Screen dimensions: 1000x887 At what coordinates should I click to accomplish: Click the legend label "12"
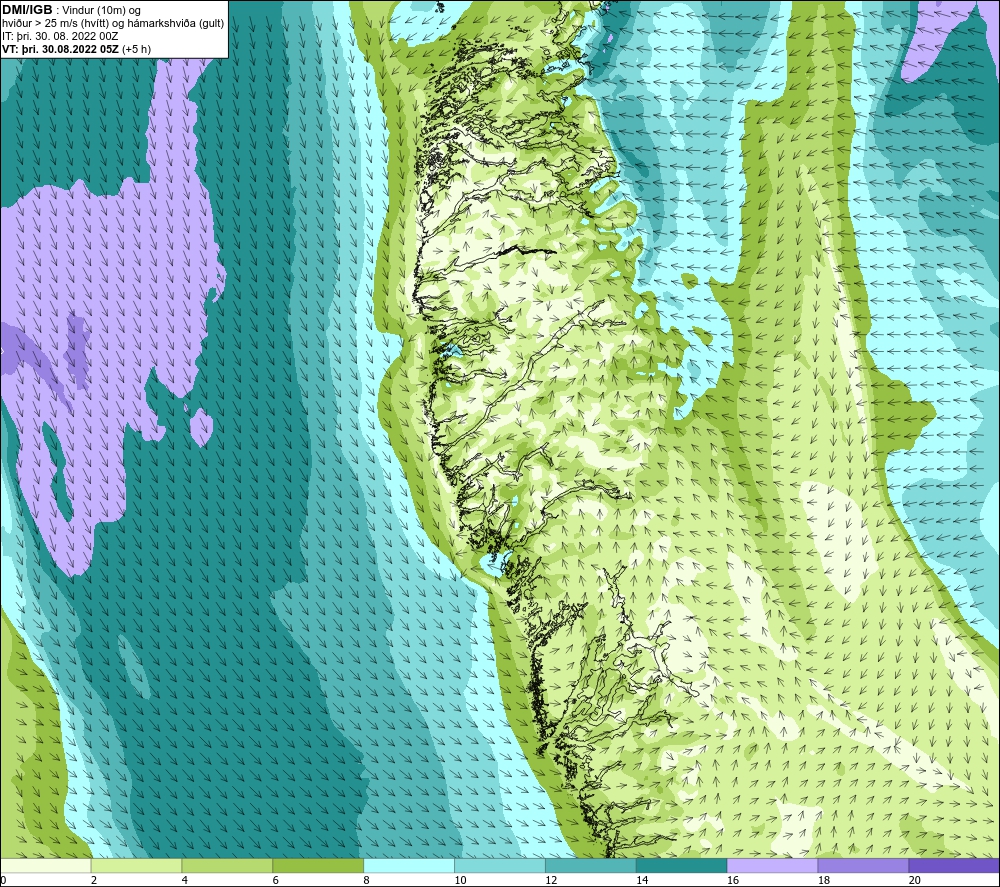click(551, 880)
